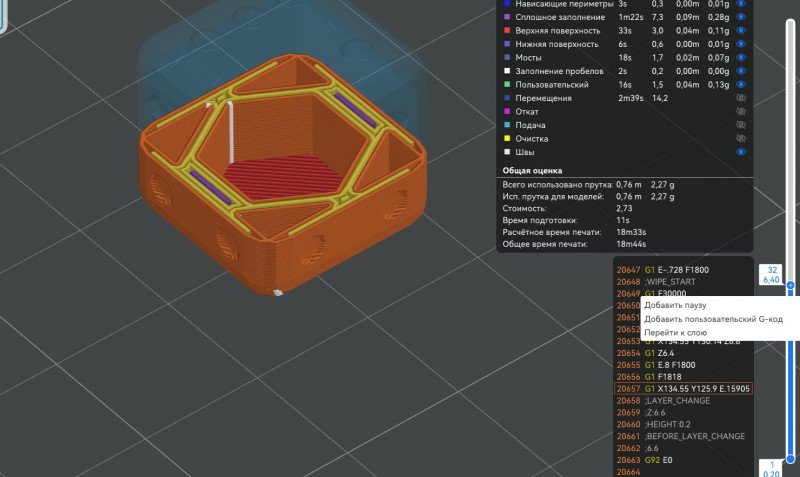Click the plus handle on layer slider
Screen dimensions: 800x477
(790, 286)
